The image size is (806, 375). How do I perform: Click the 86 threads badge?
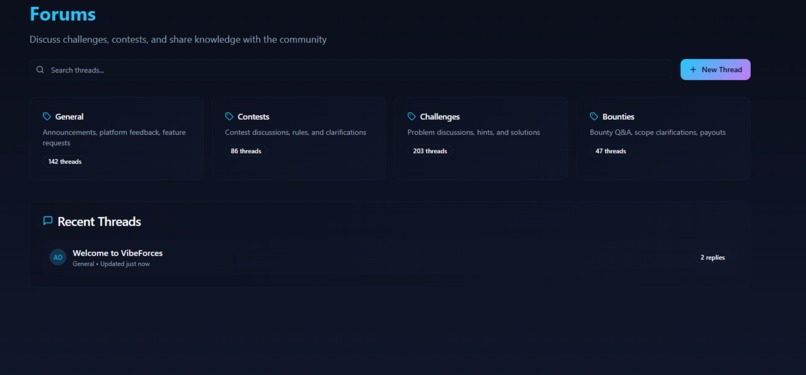coord(246,152)
